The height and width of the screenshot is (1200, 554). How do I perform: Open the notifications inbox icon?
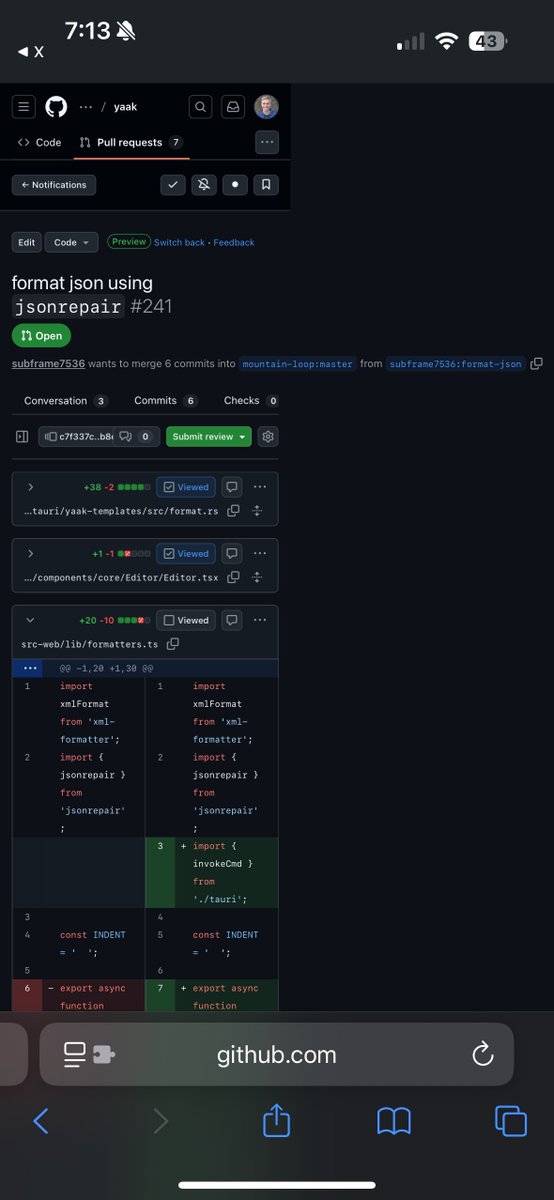click(x=233, y=107)
